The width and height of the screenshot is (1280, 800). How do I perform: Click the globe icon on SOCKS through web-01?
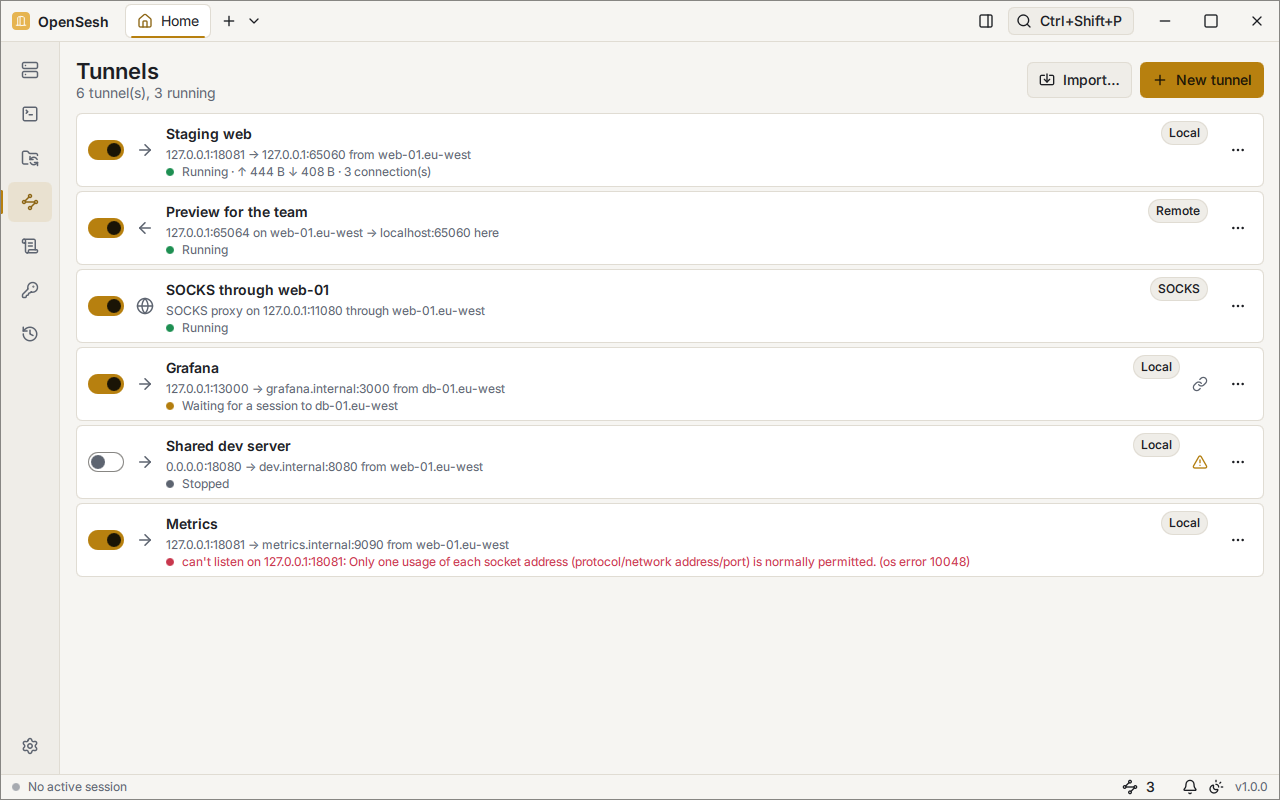coord(145,306)
